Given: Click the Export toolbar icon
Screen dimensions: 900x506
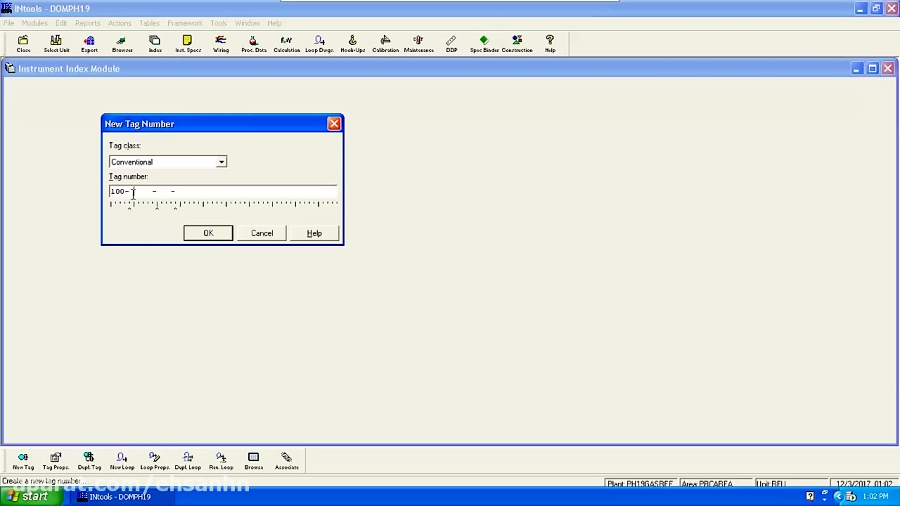Looking at the screenshot, I should pos(89,44).
